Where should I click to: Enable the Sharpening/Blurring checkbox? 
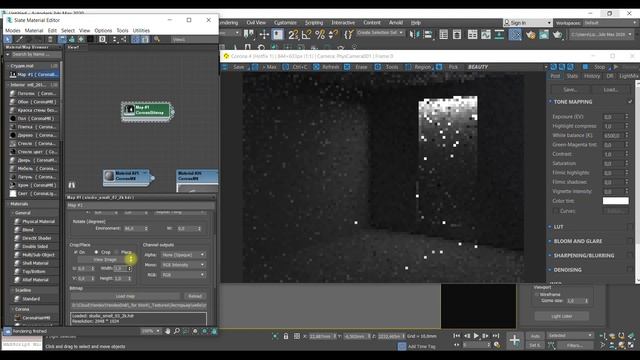[x=630, y=256]
